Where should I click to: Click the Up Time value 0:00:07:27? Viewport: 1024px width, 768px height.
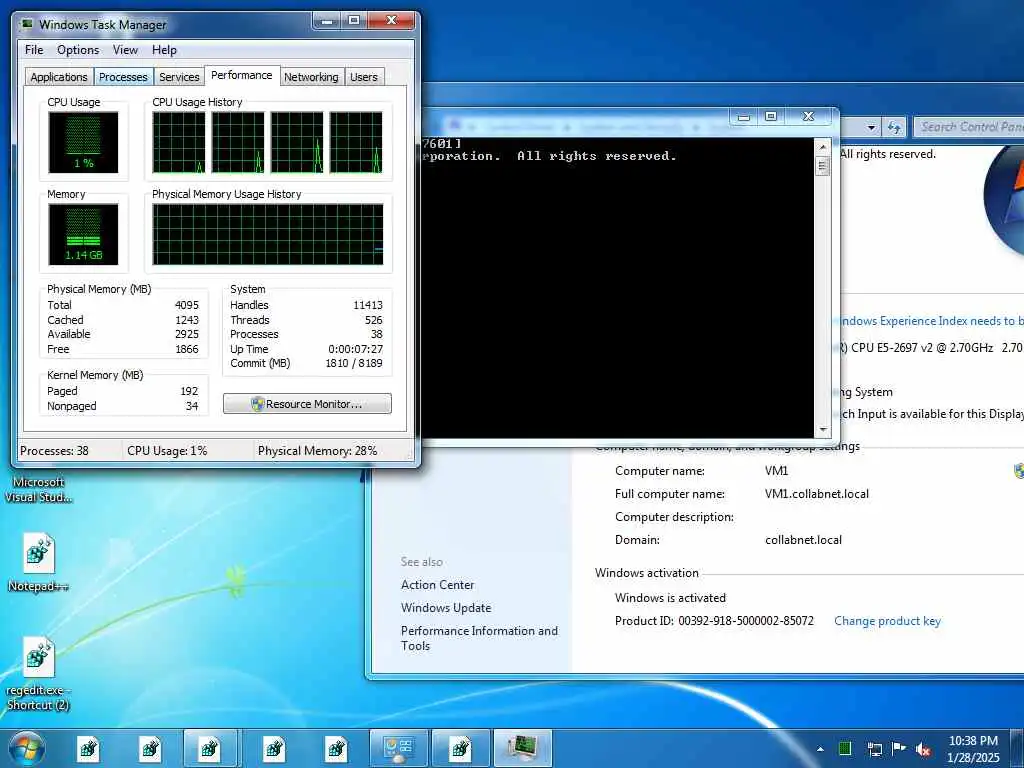point(355,349)
